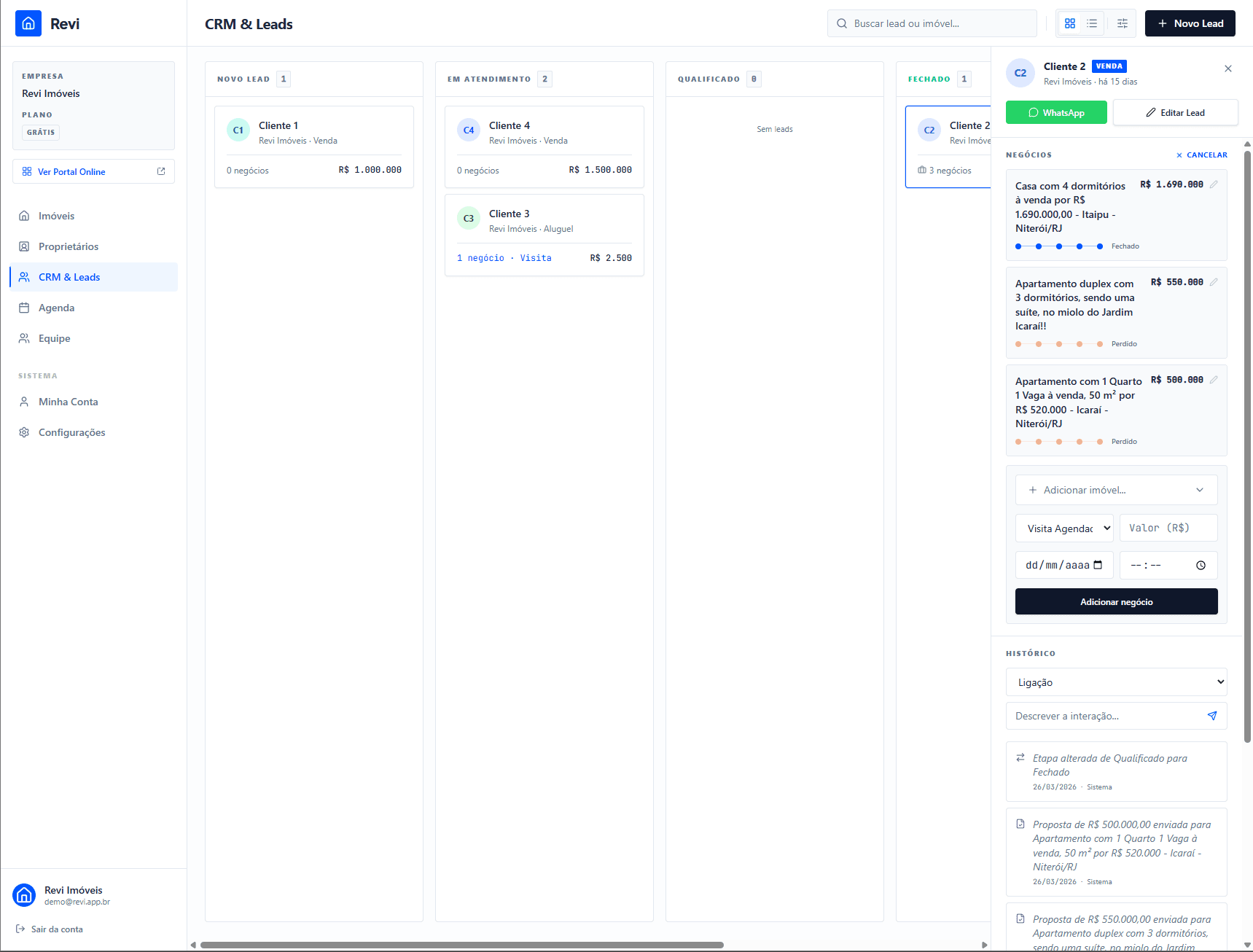
Task: Click the Novo Lead button
Action: [1190, 23]
